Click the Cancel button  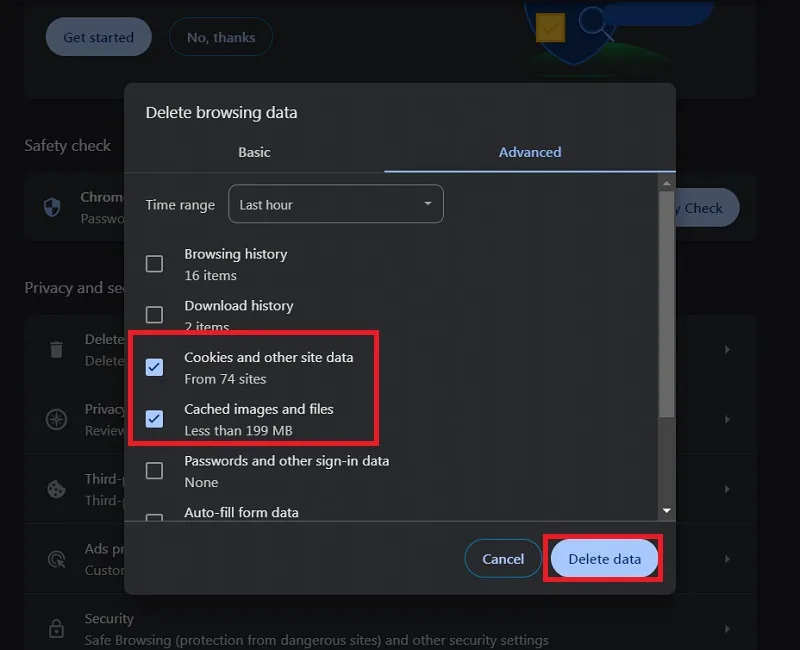(x=503, y=559)
